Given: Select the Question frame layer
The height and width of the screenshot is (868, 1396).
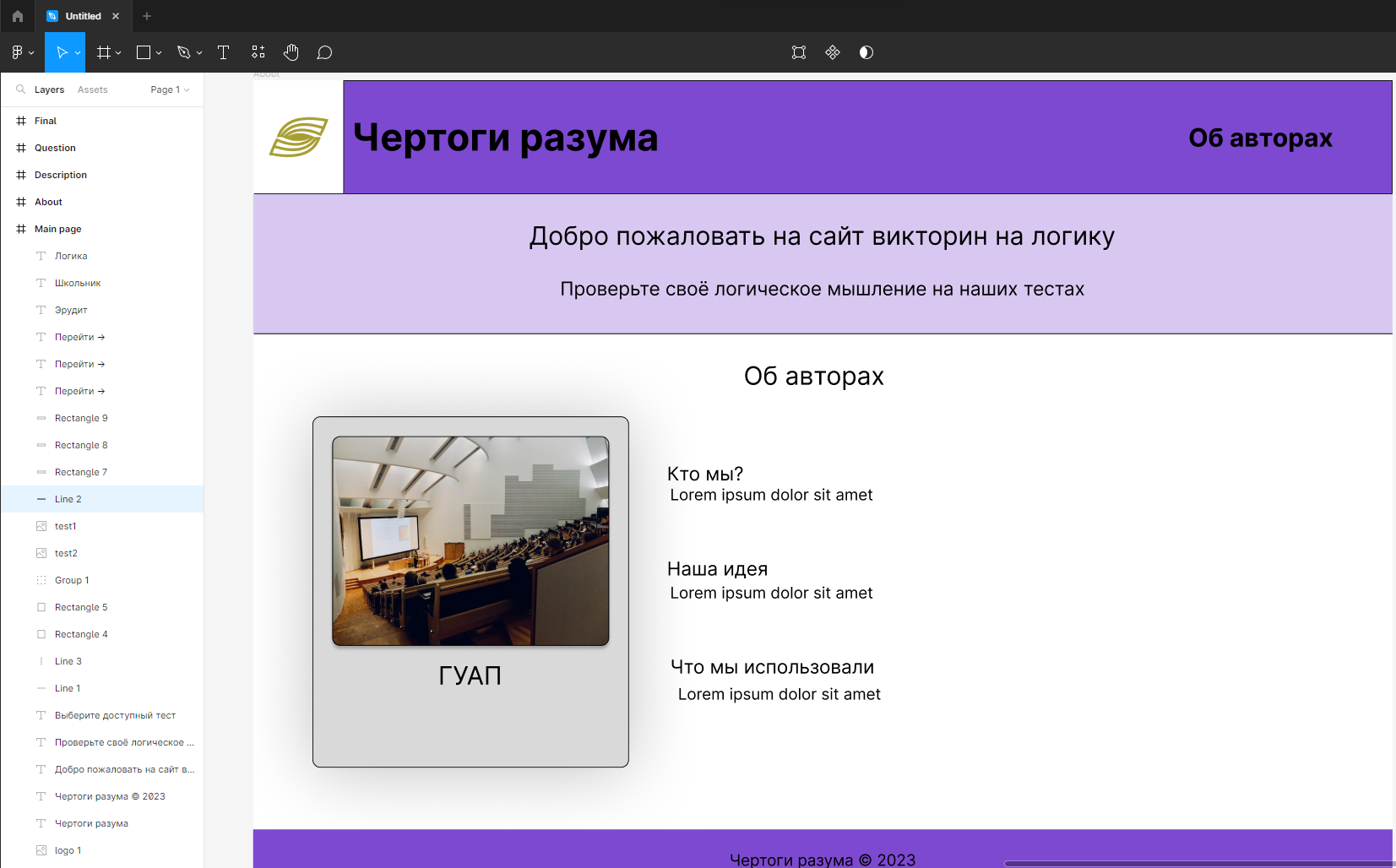Looking at the screenshot, I should pyautogui.click(x=102, y=148).
